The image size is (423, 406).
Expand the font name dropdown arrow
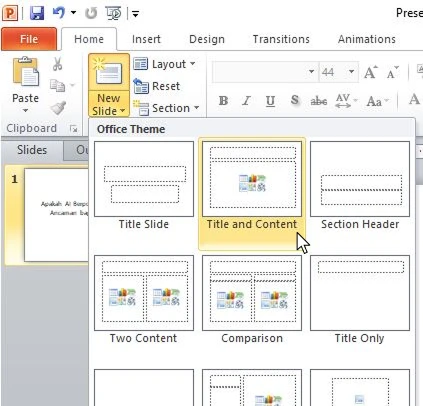point(311,72)
